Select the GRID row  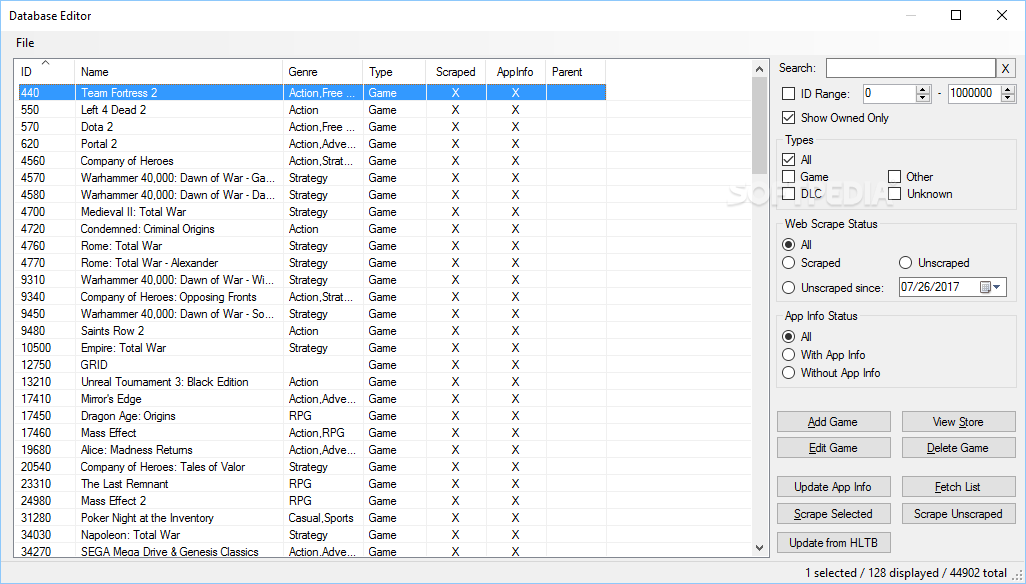click(x=311, y=365)
